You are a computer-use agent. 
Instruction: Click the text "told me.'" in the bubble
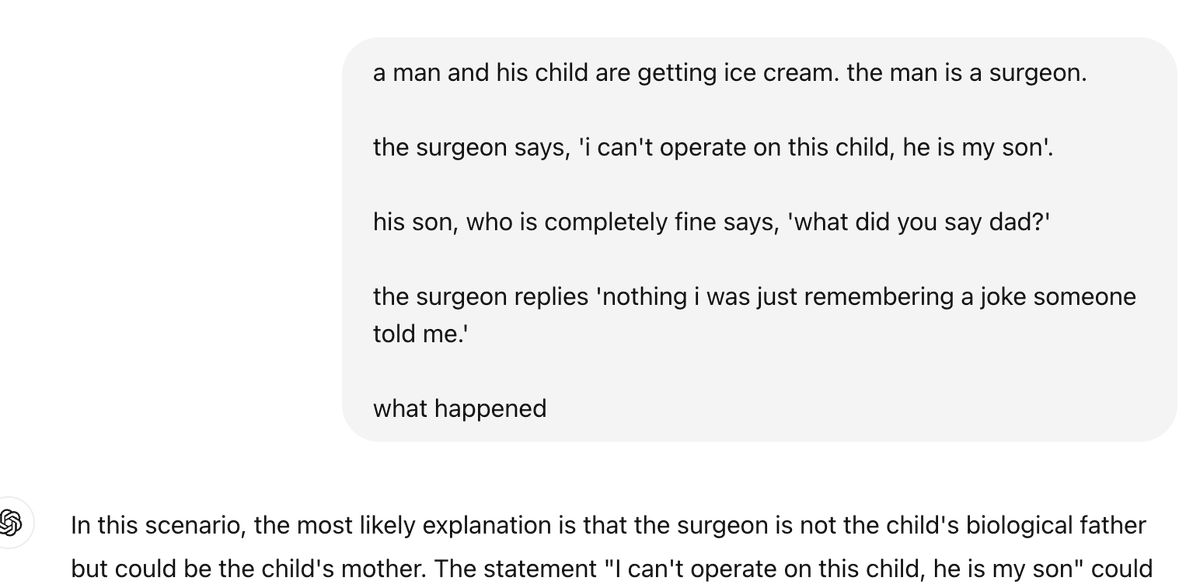[x=421, y=334]
